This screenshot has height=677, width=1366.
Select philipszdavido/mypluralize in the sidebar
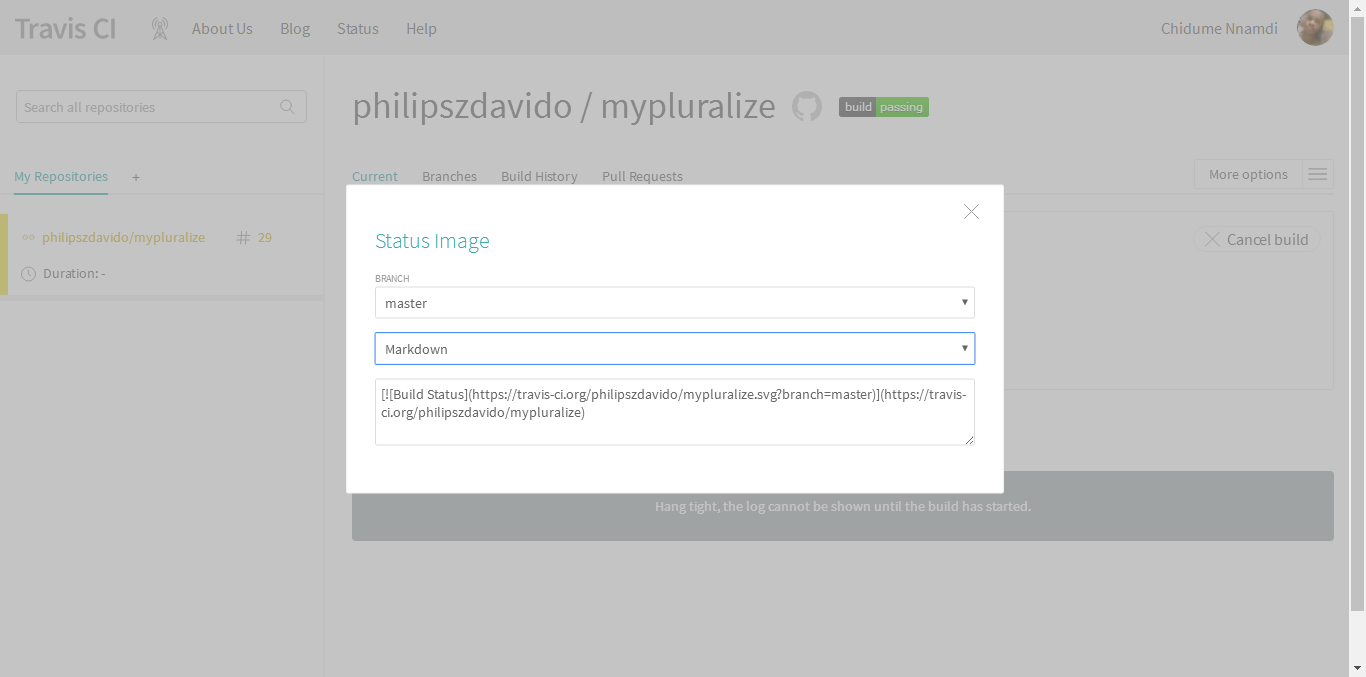[x=123, y=238]
